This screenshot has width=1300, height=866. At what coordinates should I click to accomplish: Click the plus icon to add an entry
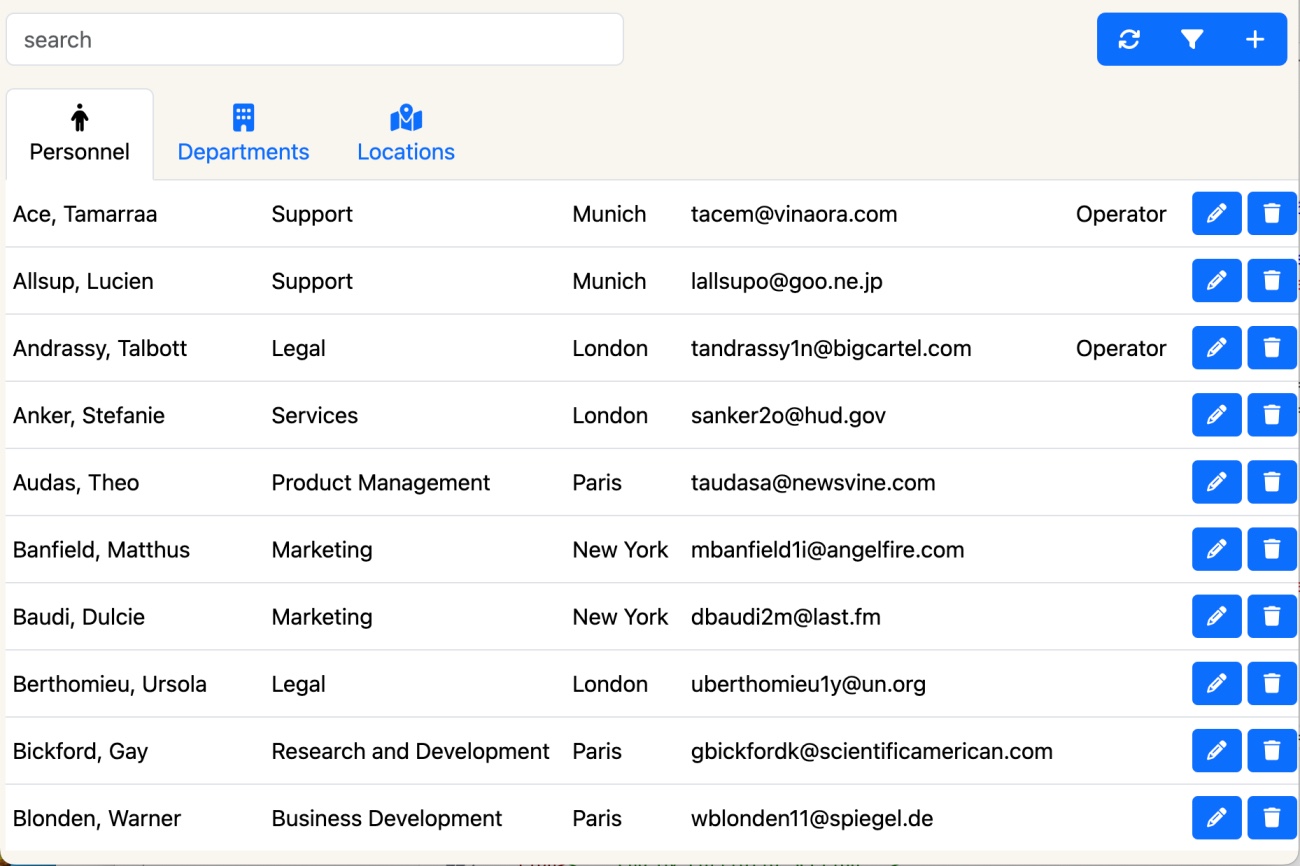tap(1254, 40)
